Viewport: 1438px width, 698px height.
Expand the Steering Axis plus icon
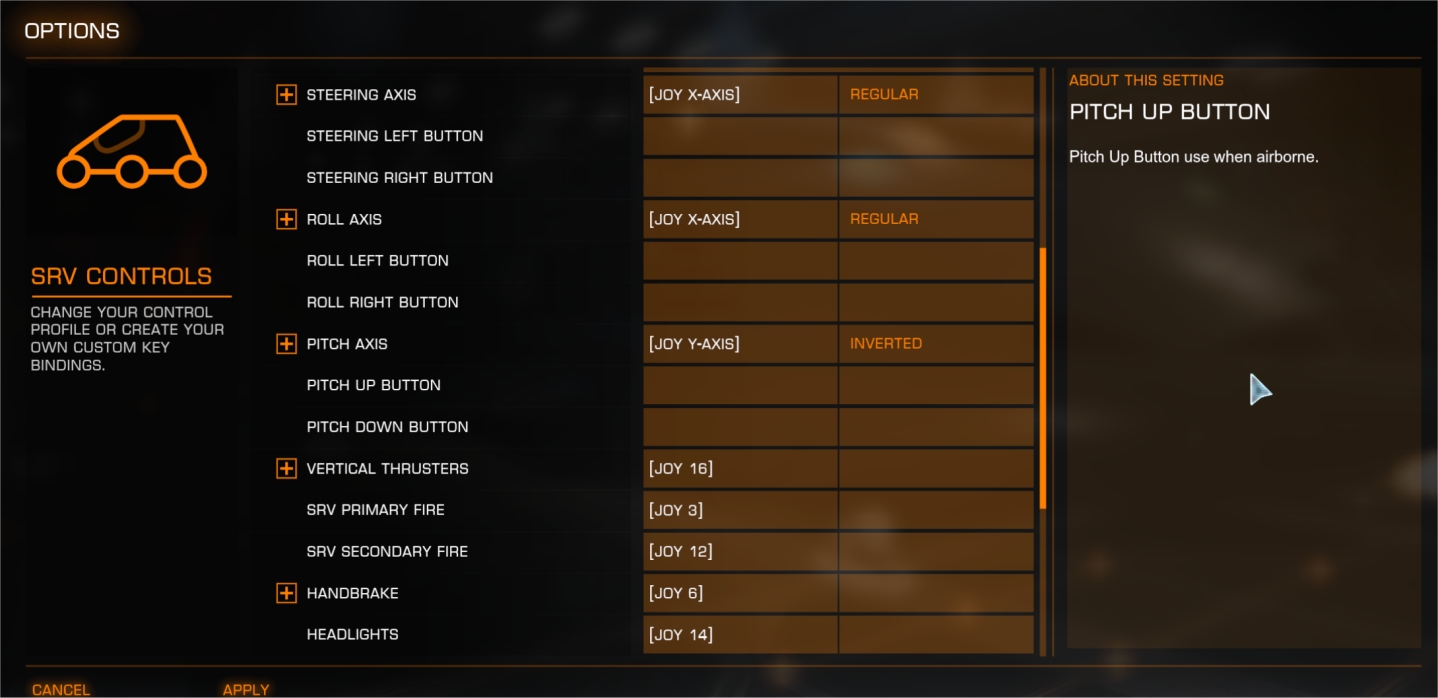coord(286,95)
